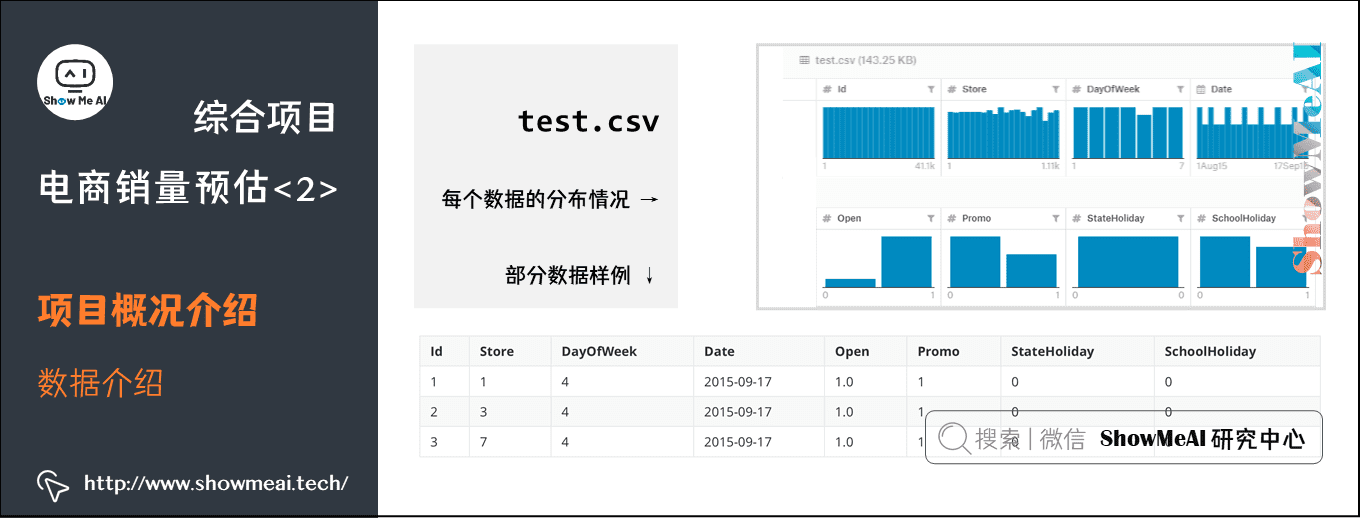Screen dimensions: 1361x518
Task: Click the hash type icon of DayOfWeek column
Action: pyautogui.click(x=1077, y=89)
